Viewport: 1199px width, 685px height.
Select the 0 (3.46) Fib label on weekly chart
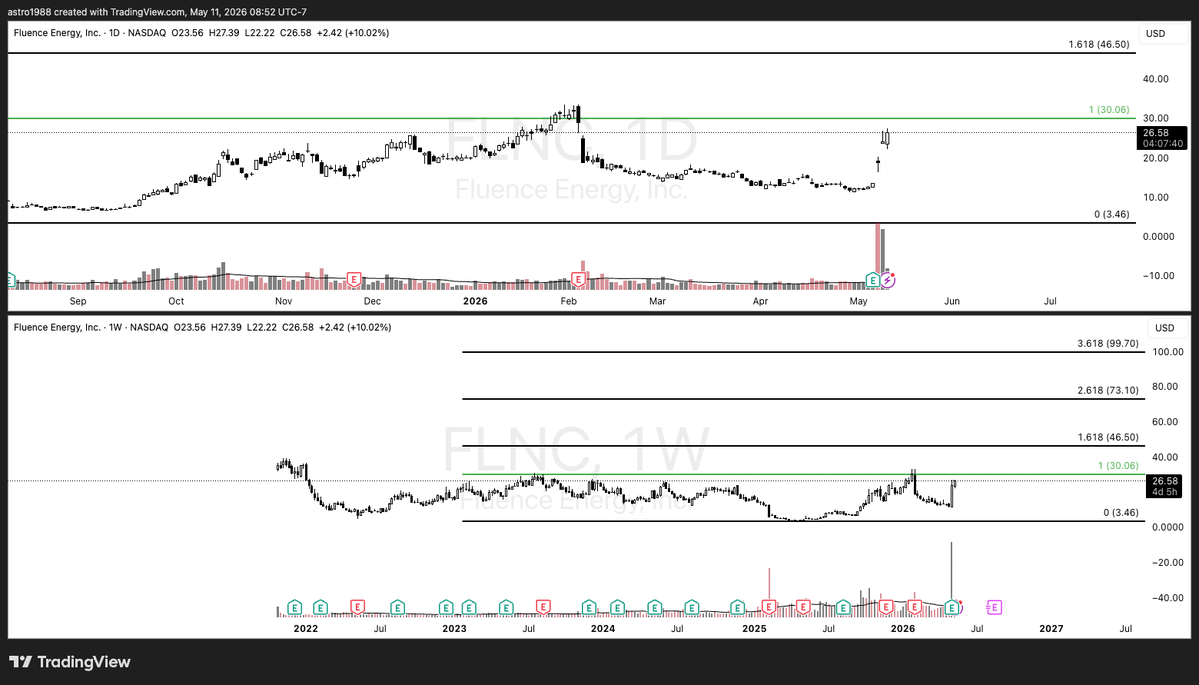[x=1121, y=512]
